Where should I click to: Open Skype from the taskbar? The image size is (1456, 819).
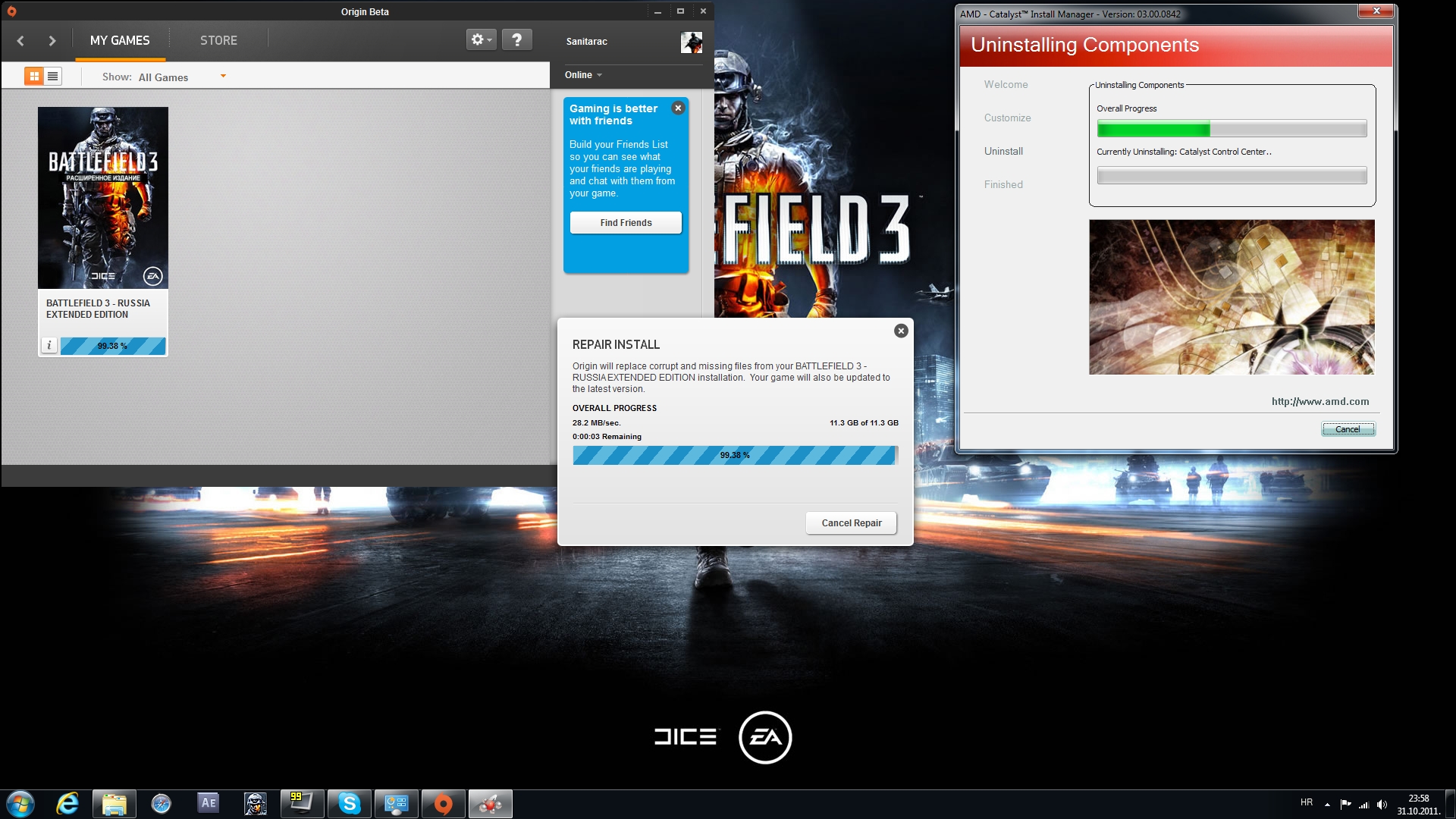tap(349, 804)
